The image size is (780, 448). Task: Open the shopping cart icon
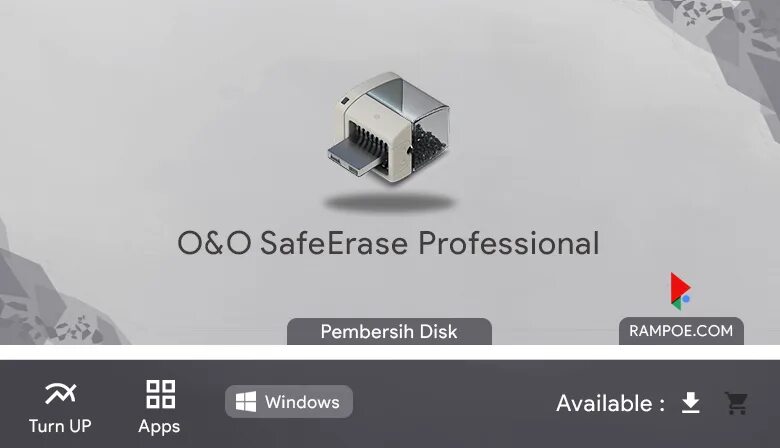point(736,403)
